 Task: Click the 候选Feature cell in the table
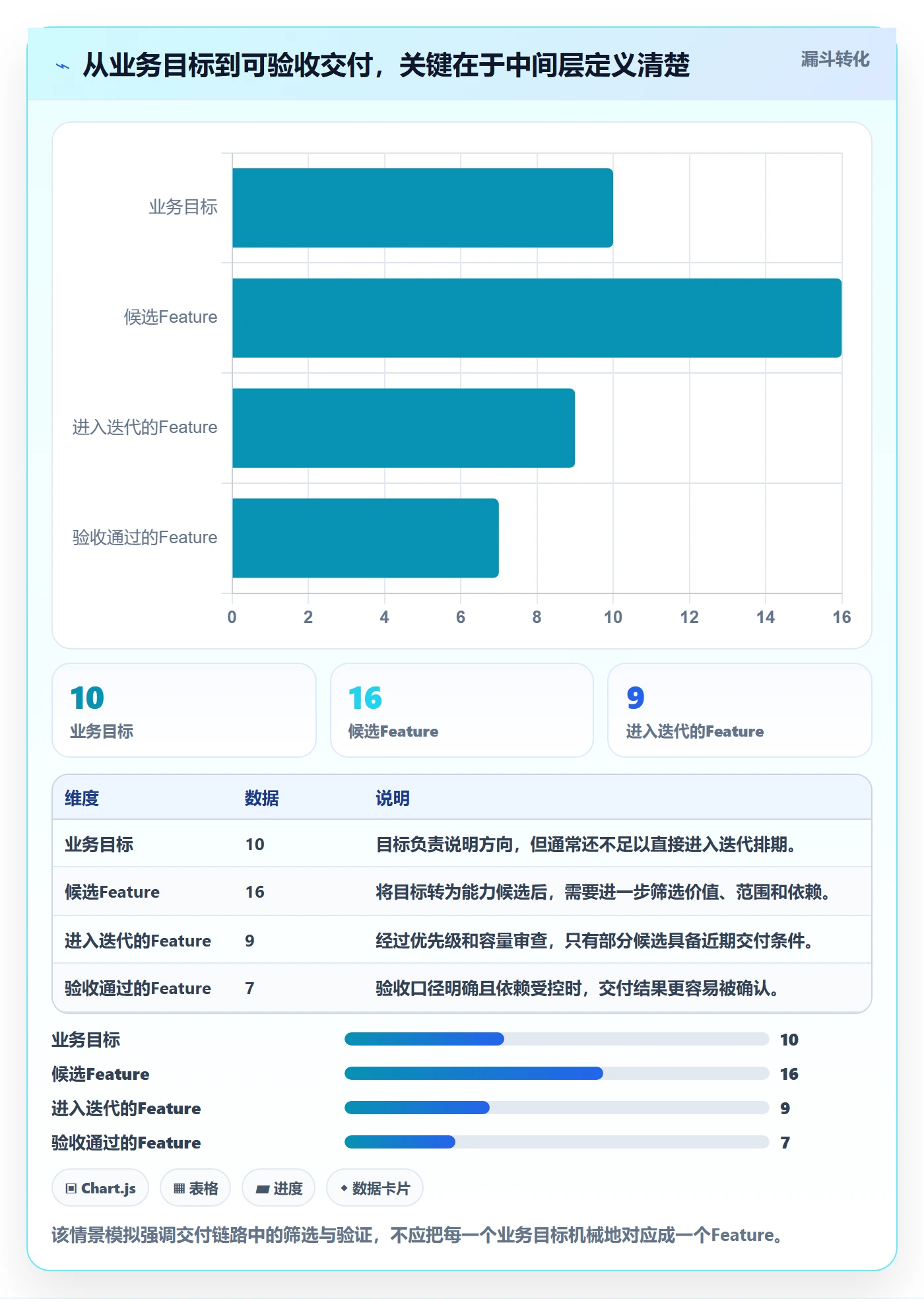[x=112, y=892]
